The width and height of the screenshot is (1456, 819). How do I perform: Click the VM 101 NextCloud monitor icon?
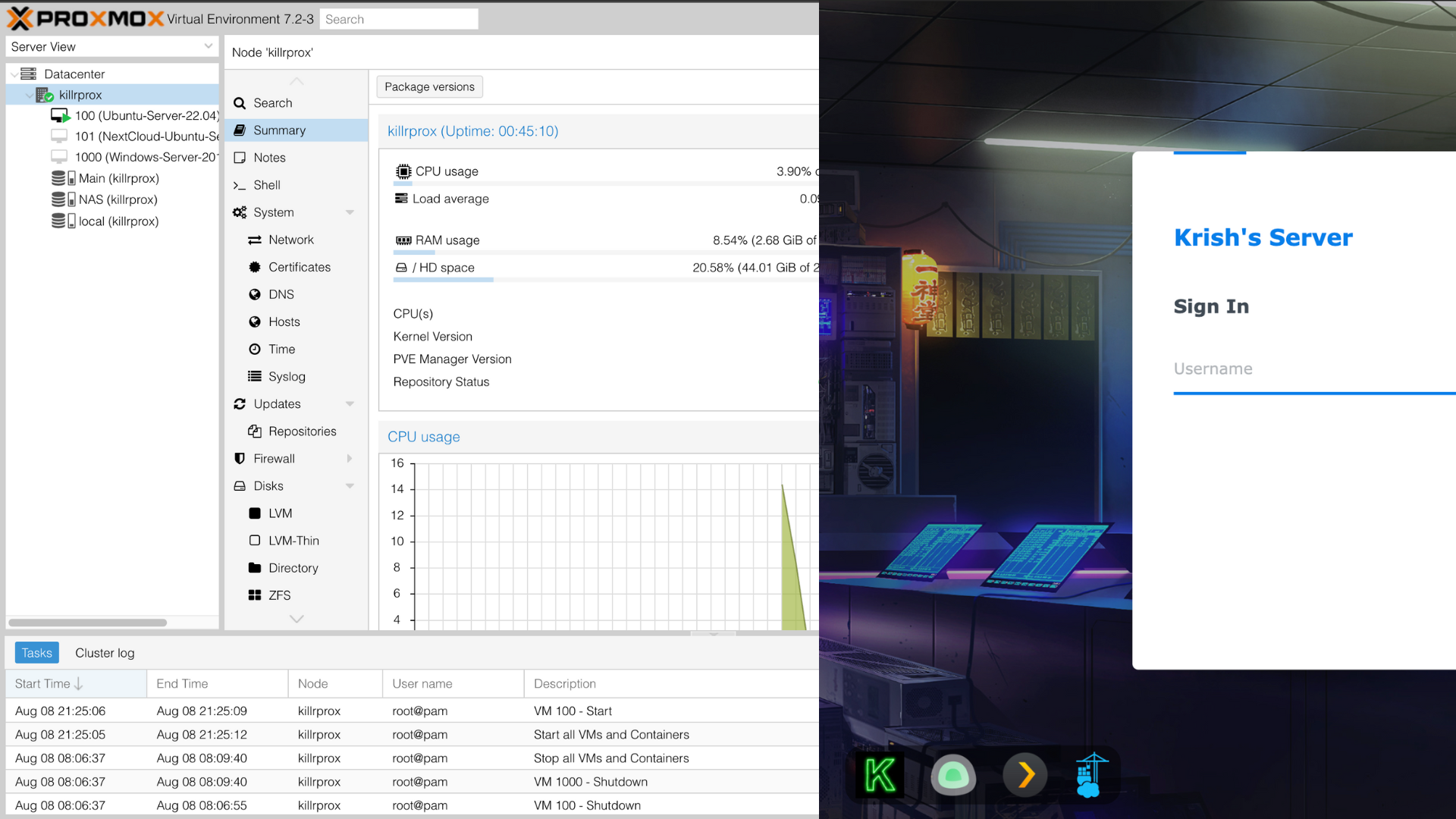pyautogui.click(x=59, y=136)
